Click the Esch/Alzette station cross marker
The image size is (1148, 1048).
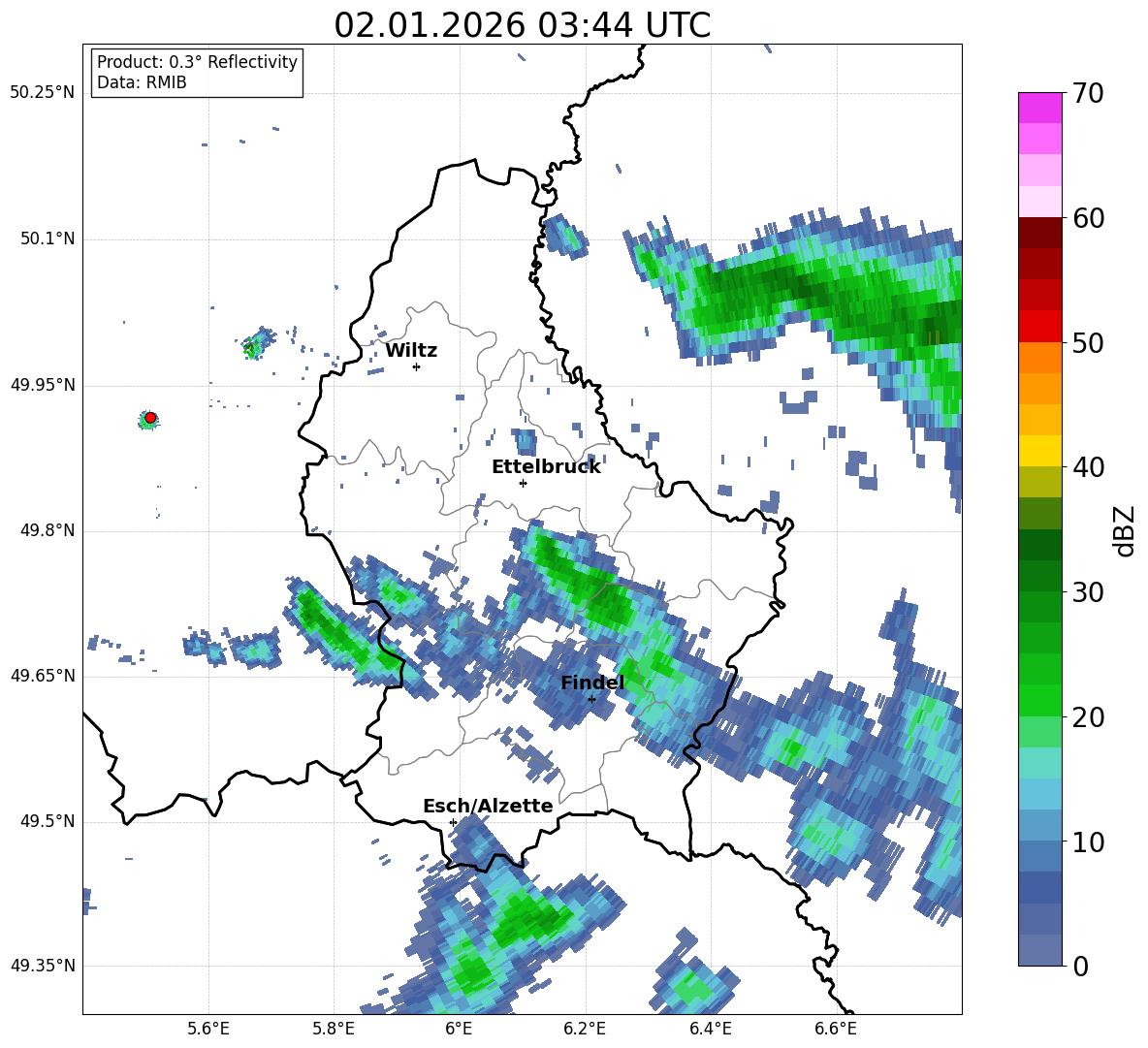453,822
